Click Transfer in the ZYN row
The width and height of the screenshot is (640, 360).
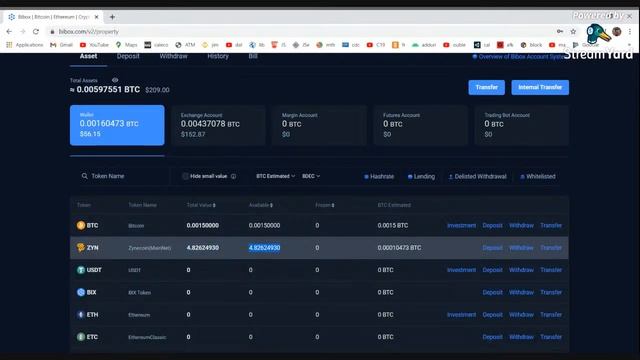[551, 248]
